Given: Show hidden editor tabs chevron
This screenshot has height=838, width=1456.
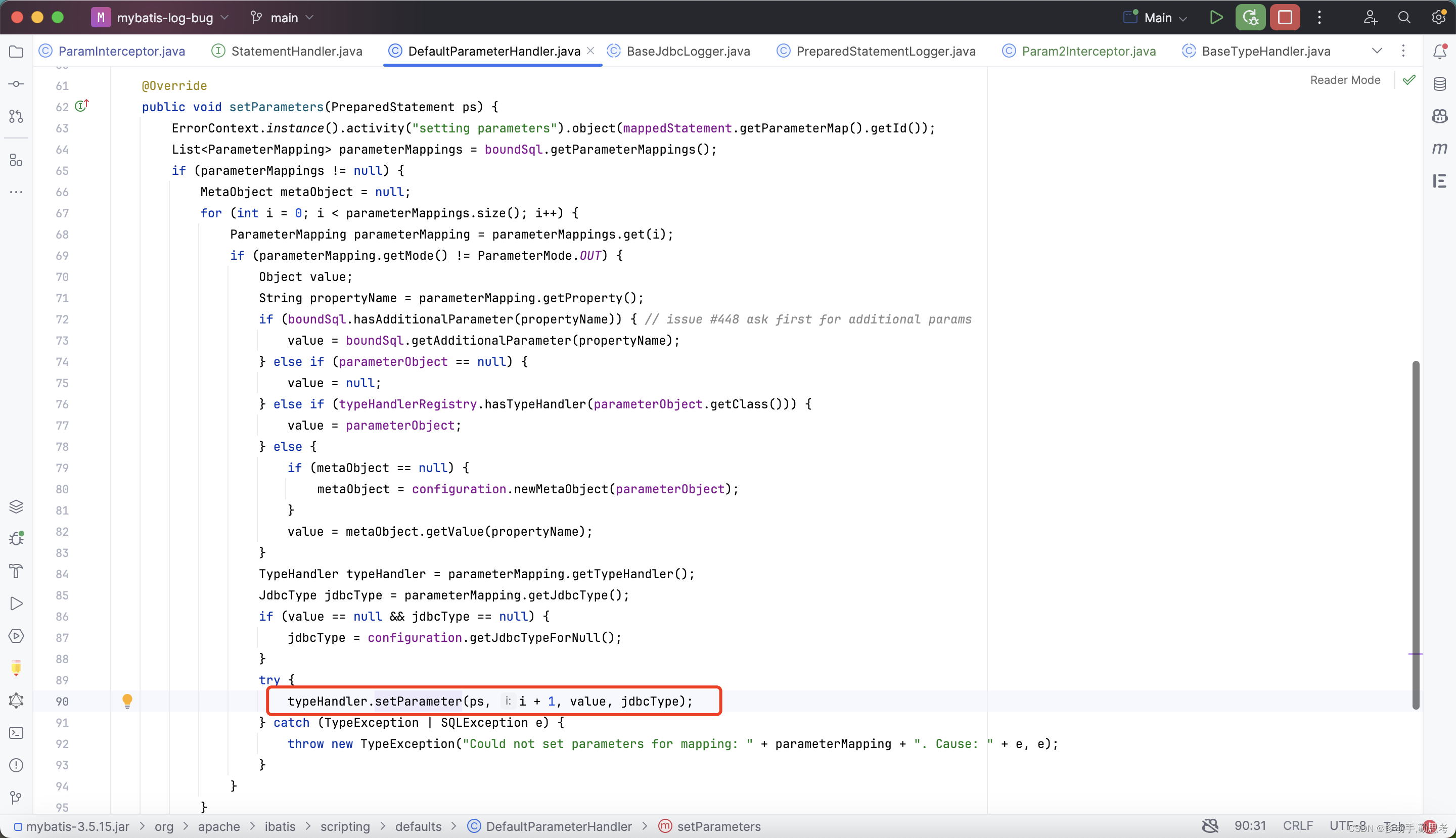Looking at the screenshot, I should tap(1377, 51).
